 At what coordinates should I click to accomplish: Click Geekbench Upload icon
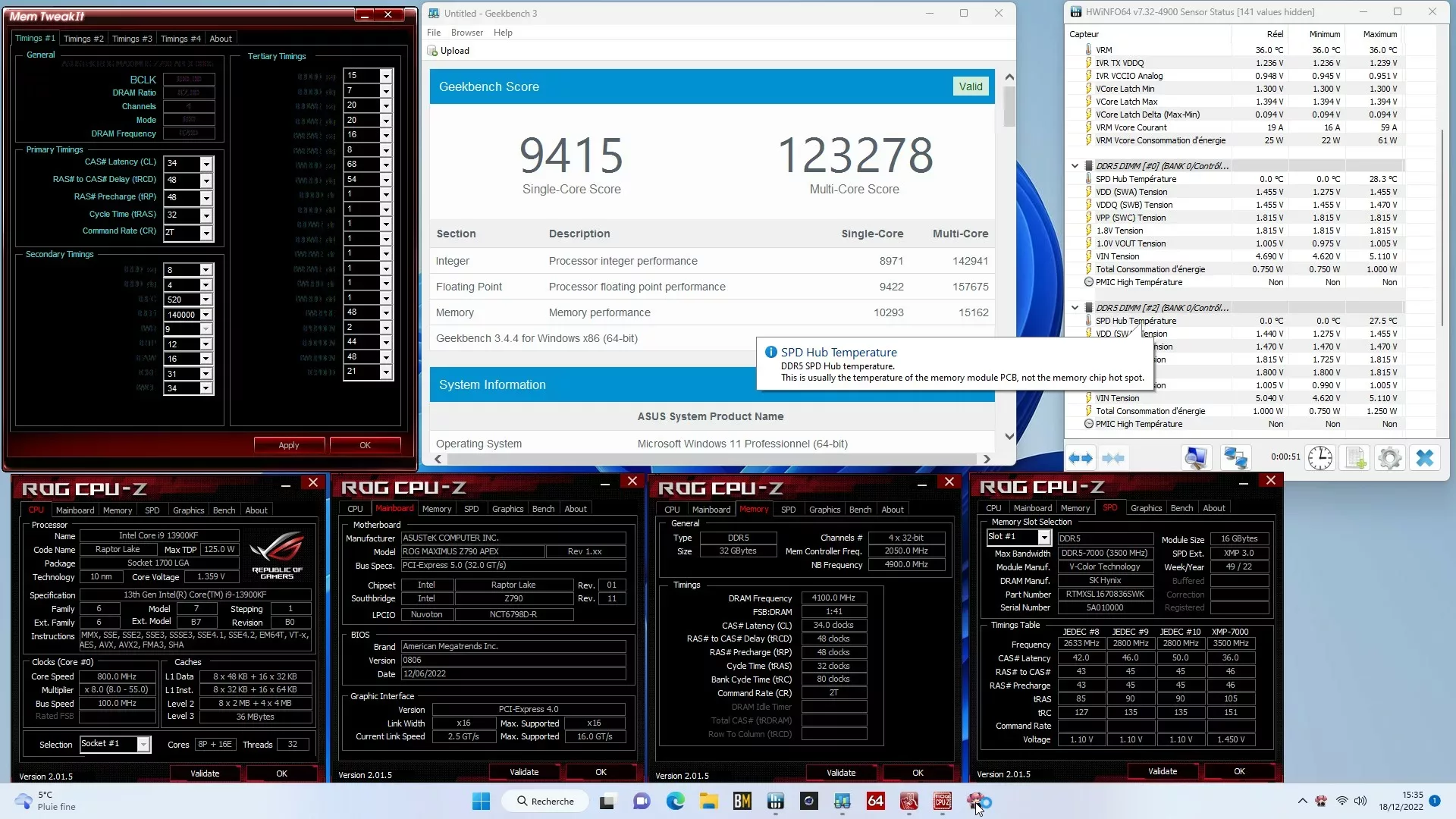(x=433, y=51)
